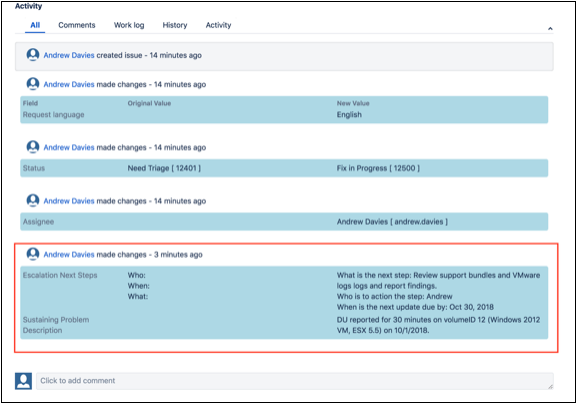Open Andrew Davies link on 3 minutes ago entry

coord(69,254)
